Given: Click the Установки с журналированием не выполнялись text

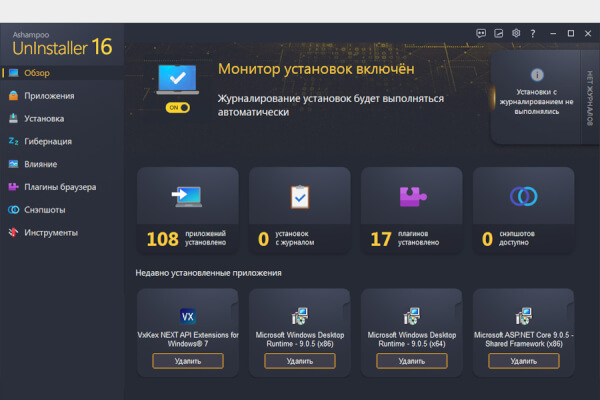Looking at the screenshot, I should [536, 102].
